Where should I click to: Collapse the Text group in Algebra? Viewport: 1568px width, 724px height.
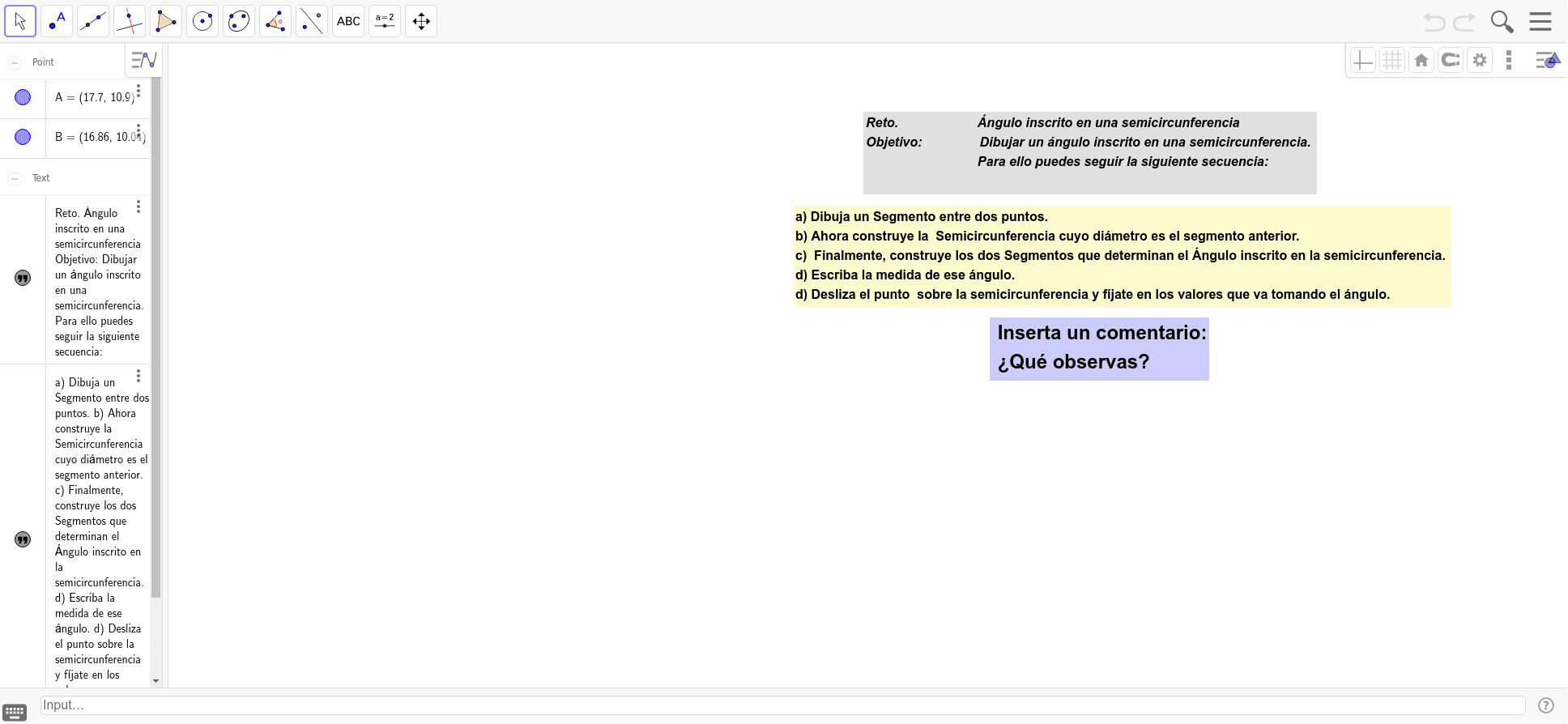pos(15,178)
